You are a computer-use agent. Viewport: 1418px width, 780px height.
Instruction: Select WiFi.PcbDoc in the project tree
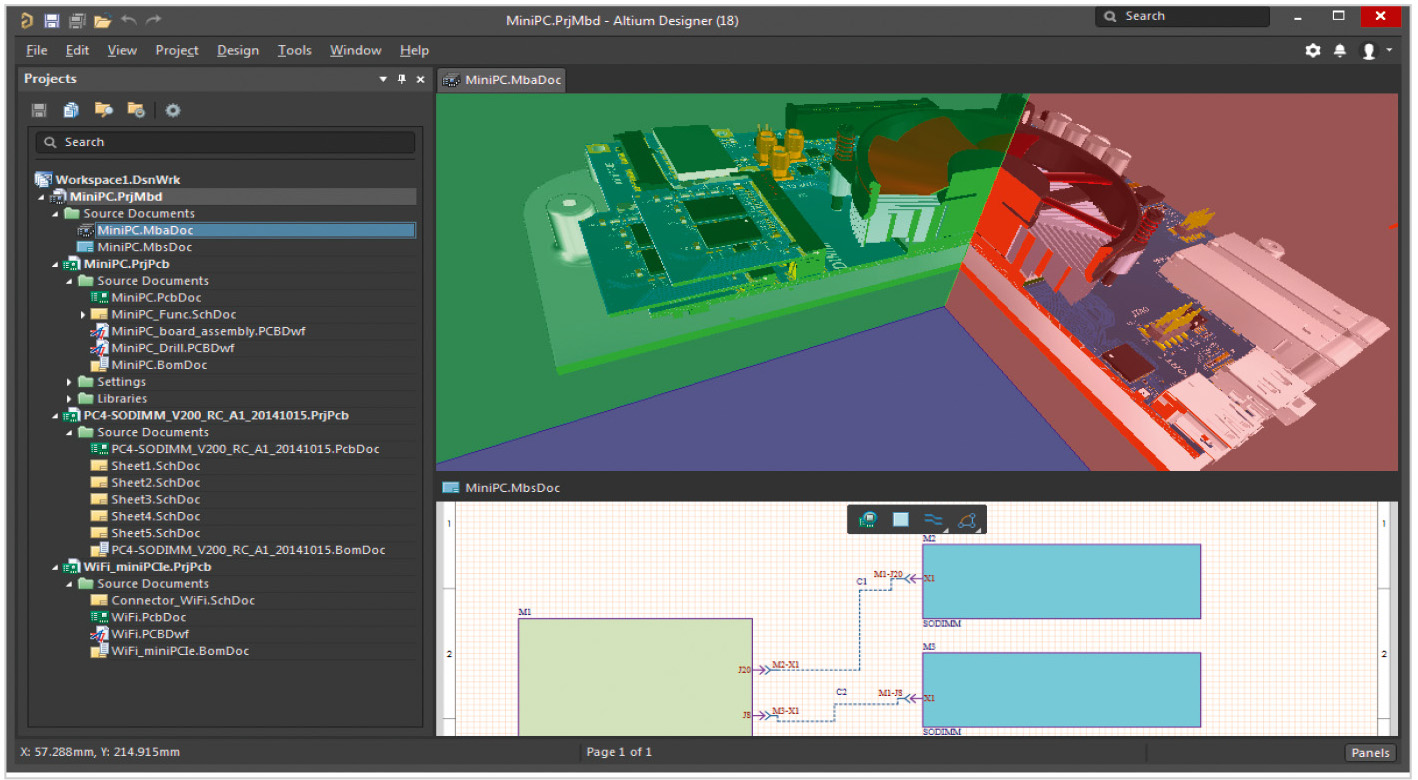click(148, 617)
